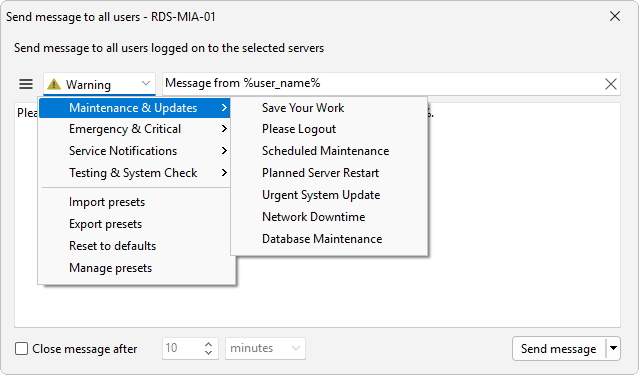
Task: Increase the close-after time with up arrow
Action: tap(209, 344)
